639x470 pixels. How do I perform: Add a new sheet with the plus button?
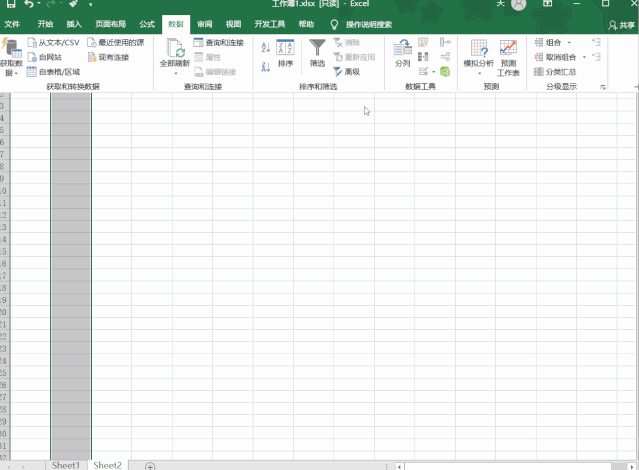(x=150, y=466)
